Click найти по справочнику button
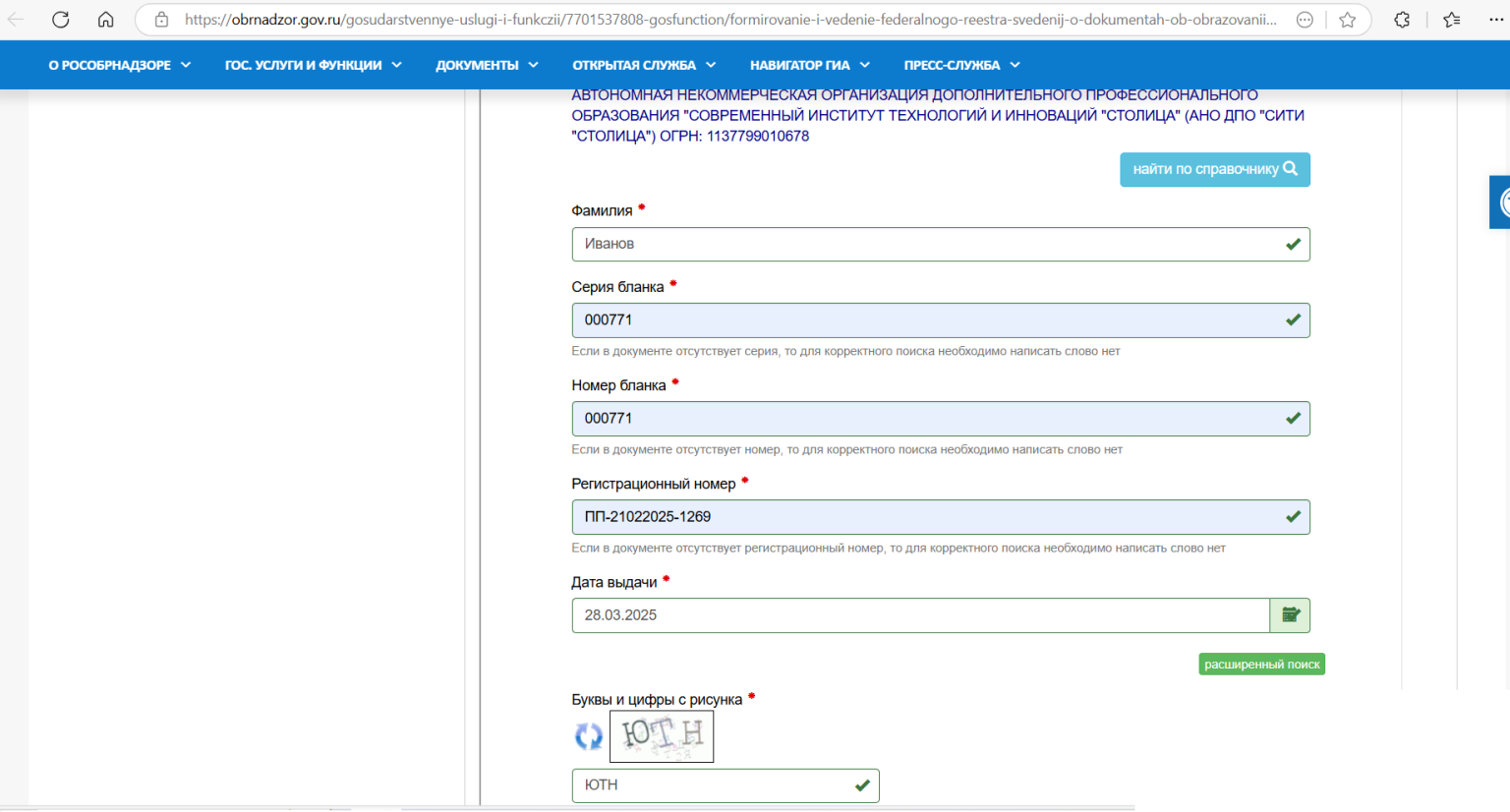The width and height of the screenshot is (1510, 812). pos(1214,169)
